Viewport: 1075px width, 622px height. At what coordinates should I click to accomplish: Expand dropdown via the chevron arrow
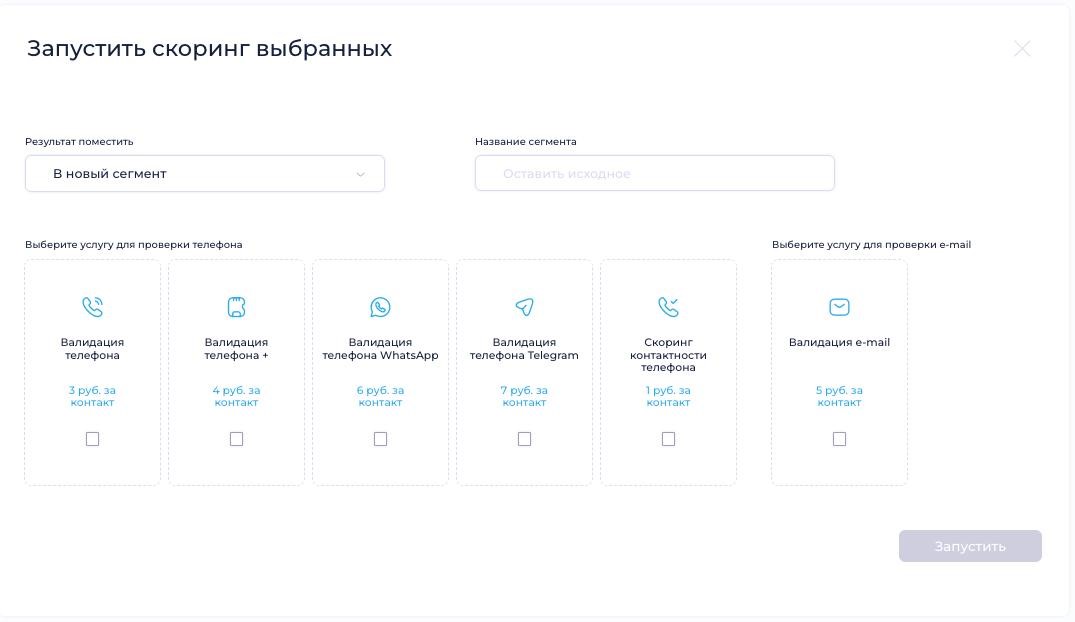361,174
